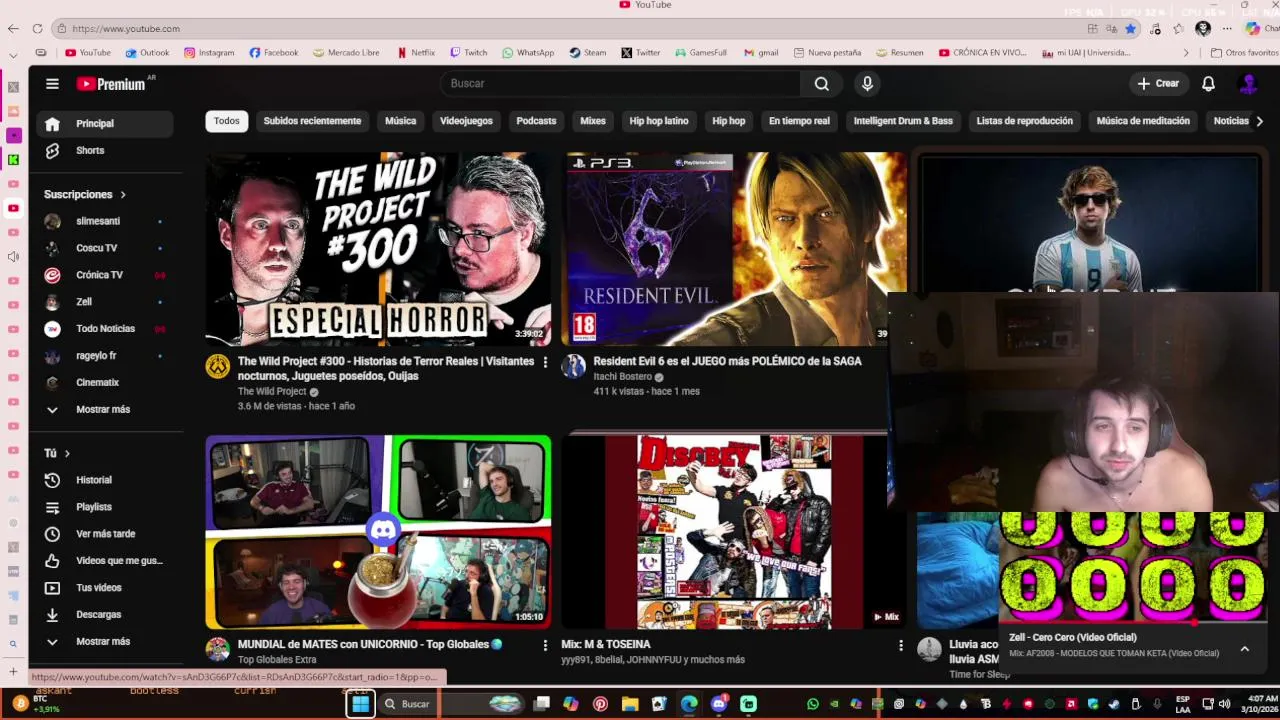Screen dimensions: 1280x720
Task: Reload the page
Action: (38, 28)
